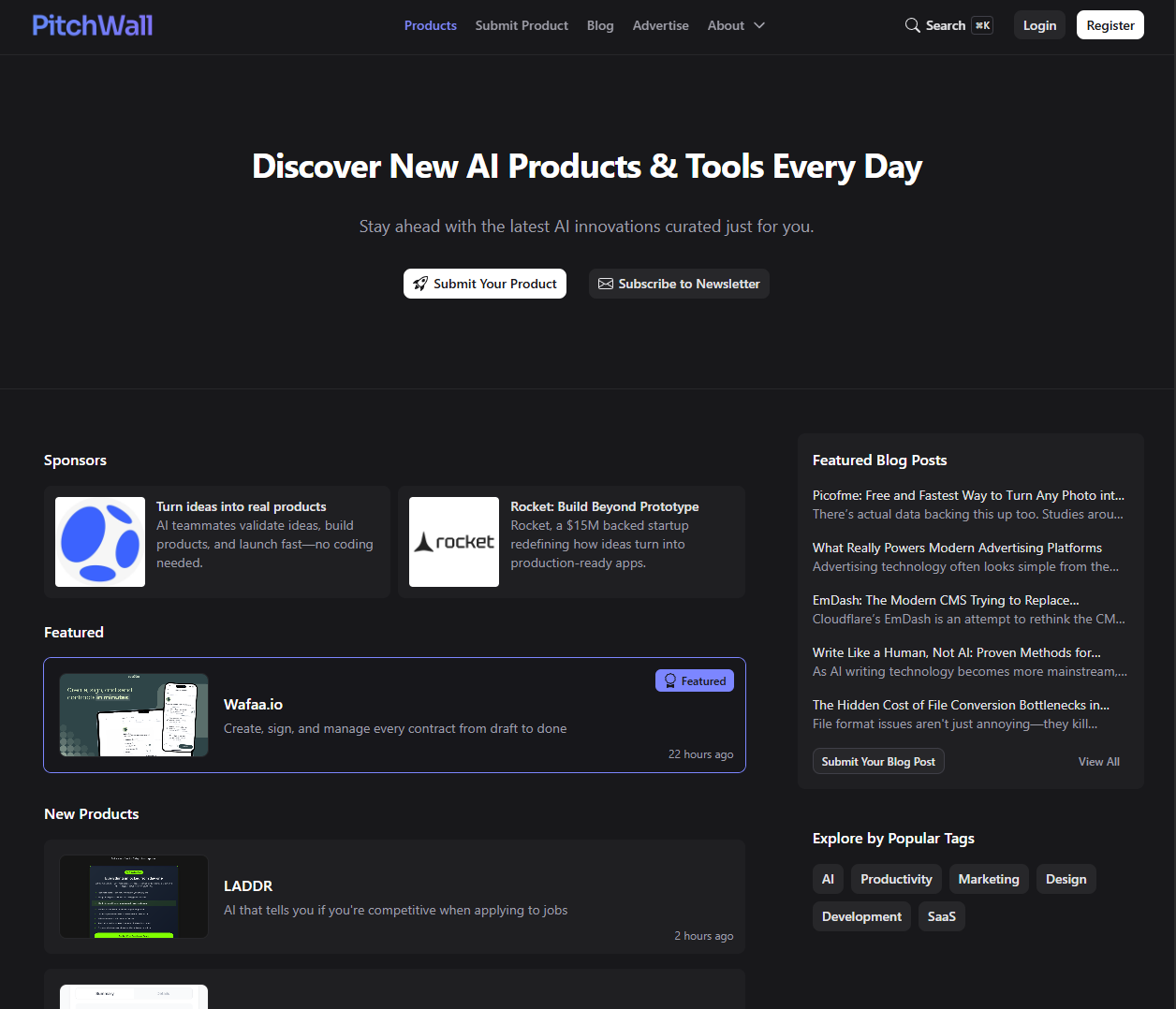Click the ⌘K keyboard shortcut badge
Image resolution: width=1176 pixels, height=1009 pixels.
[981, 25]
